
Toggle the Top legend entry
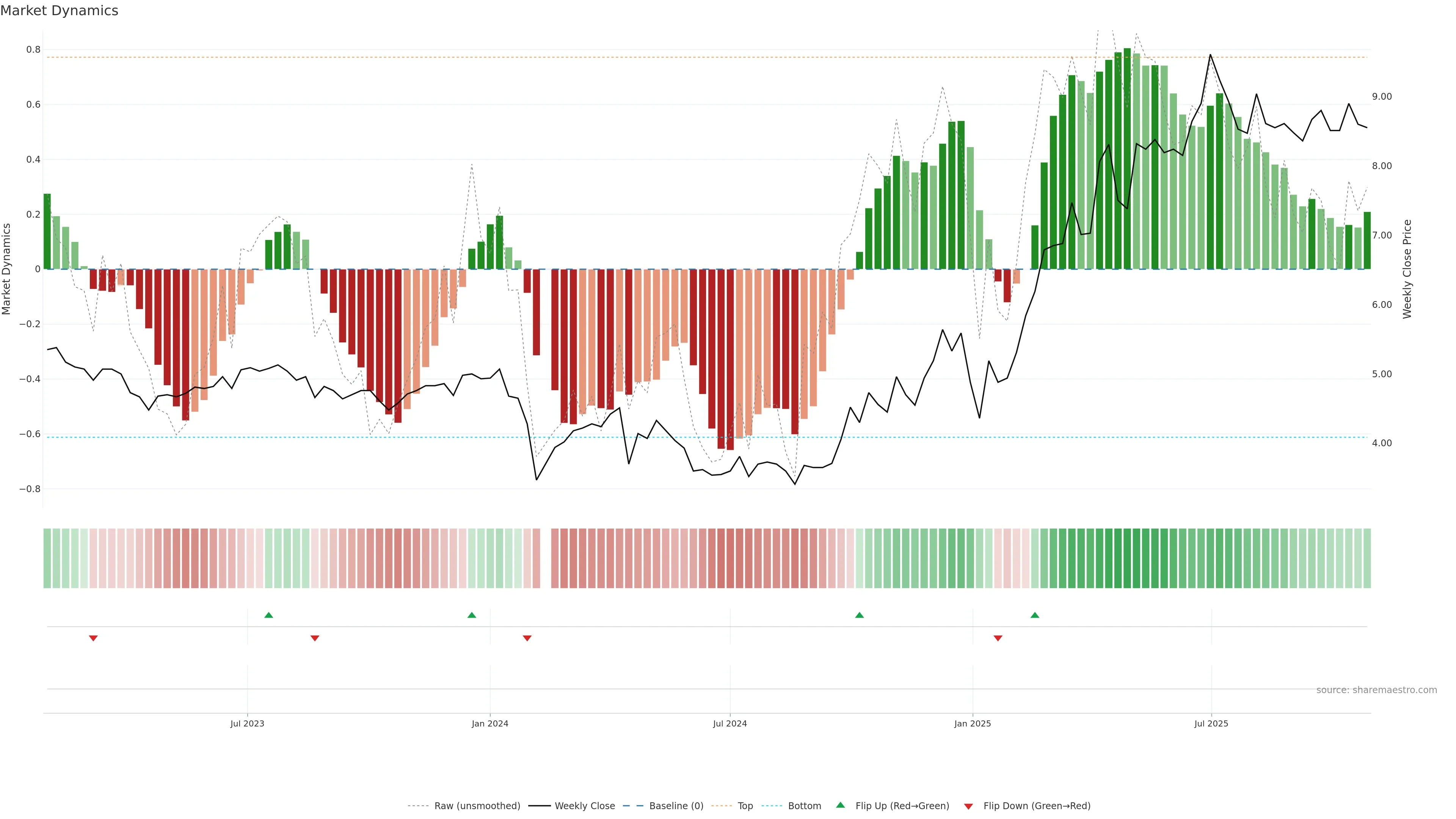pyautogui.click(x=745, y=805)
